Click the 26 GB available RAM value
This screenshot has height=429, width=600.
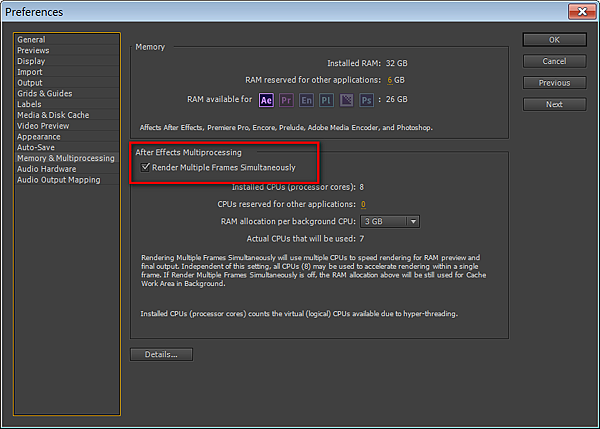(x=396, y=99)
